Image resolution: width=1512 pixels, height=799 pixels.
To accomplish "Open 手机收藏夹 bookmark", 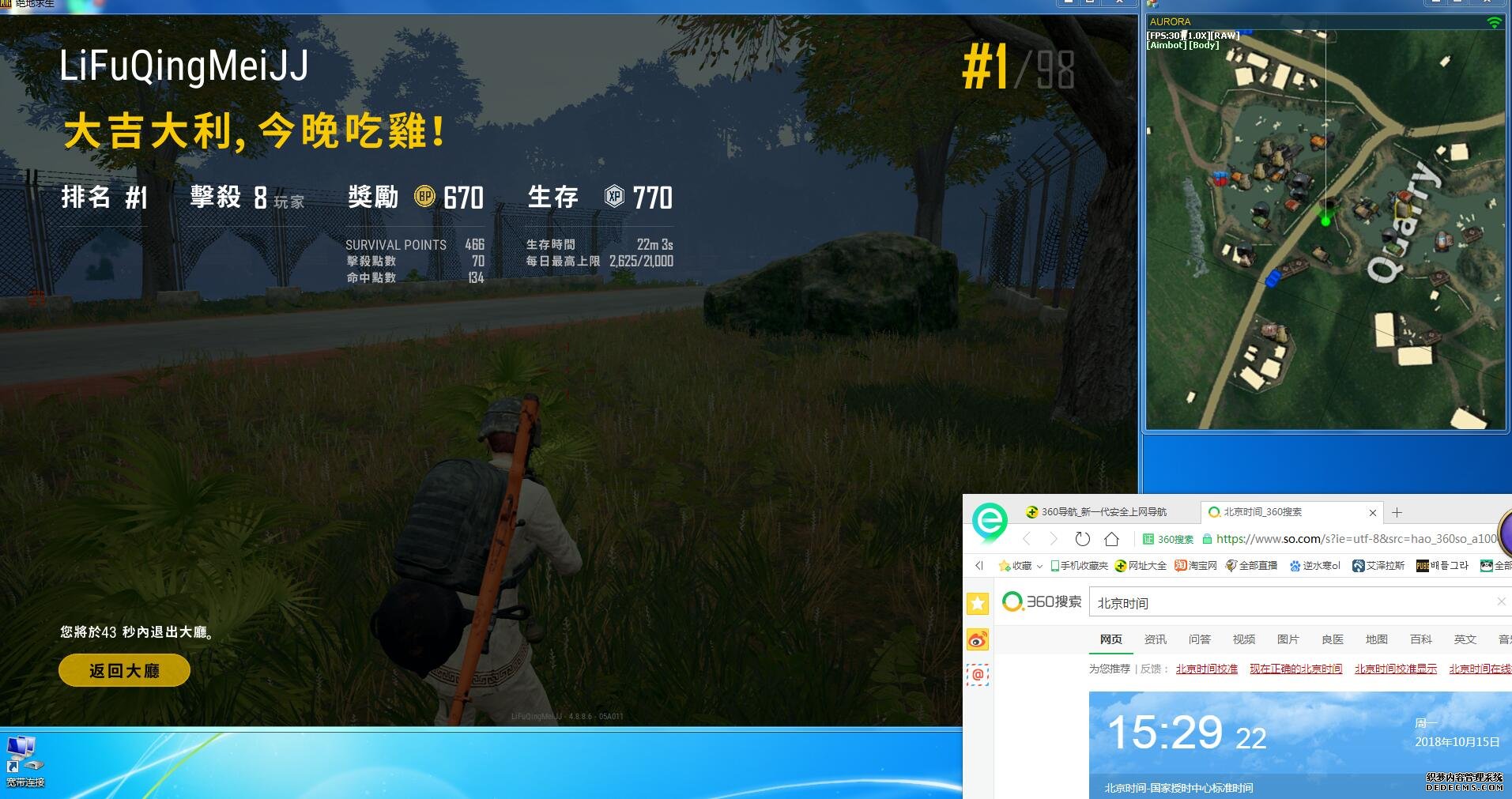I will [x=1079, y=565].
